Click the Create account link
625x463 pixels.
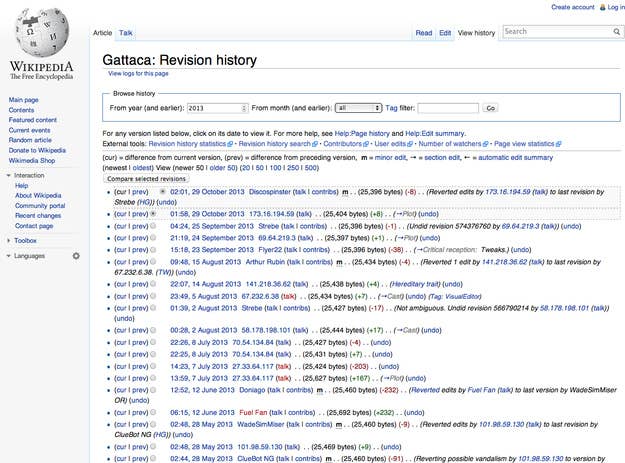tap(573, 7)
